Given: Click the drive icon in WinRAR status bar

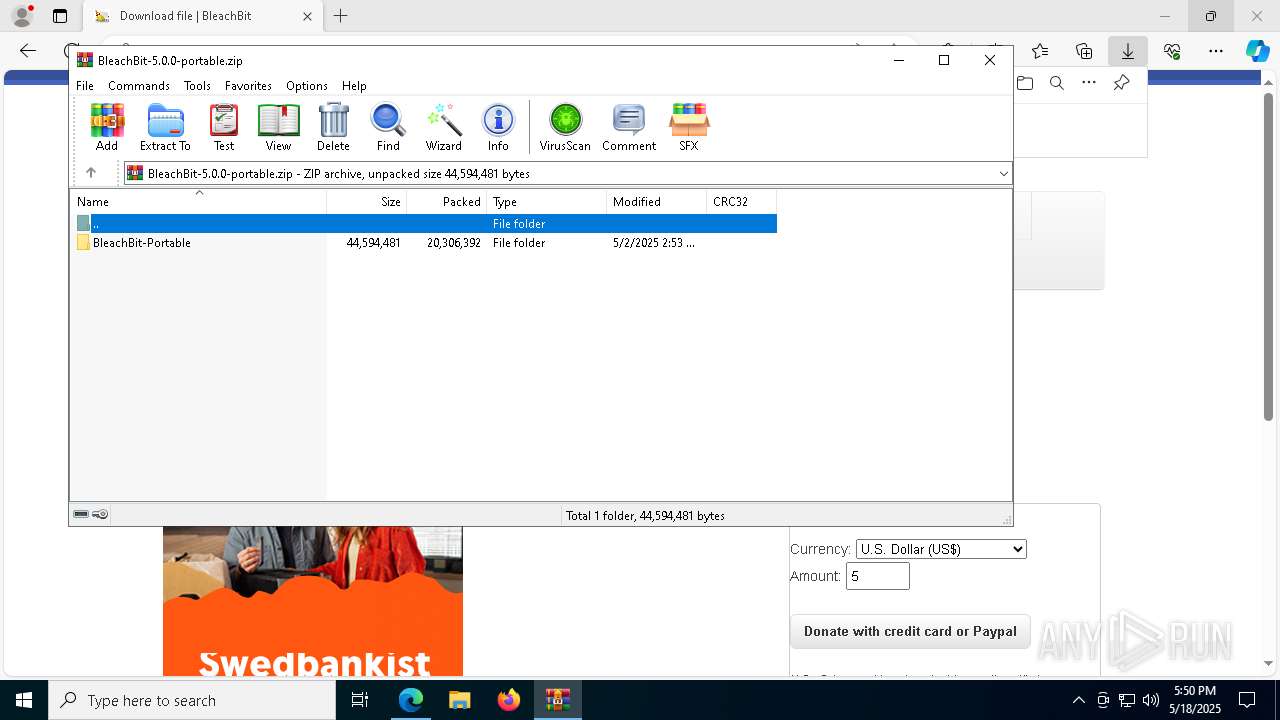Looking at the screenshot, I should (x=81, y=514).
